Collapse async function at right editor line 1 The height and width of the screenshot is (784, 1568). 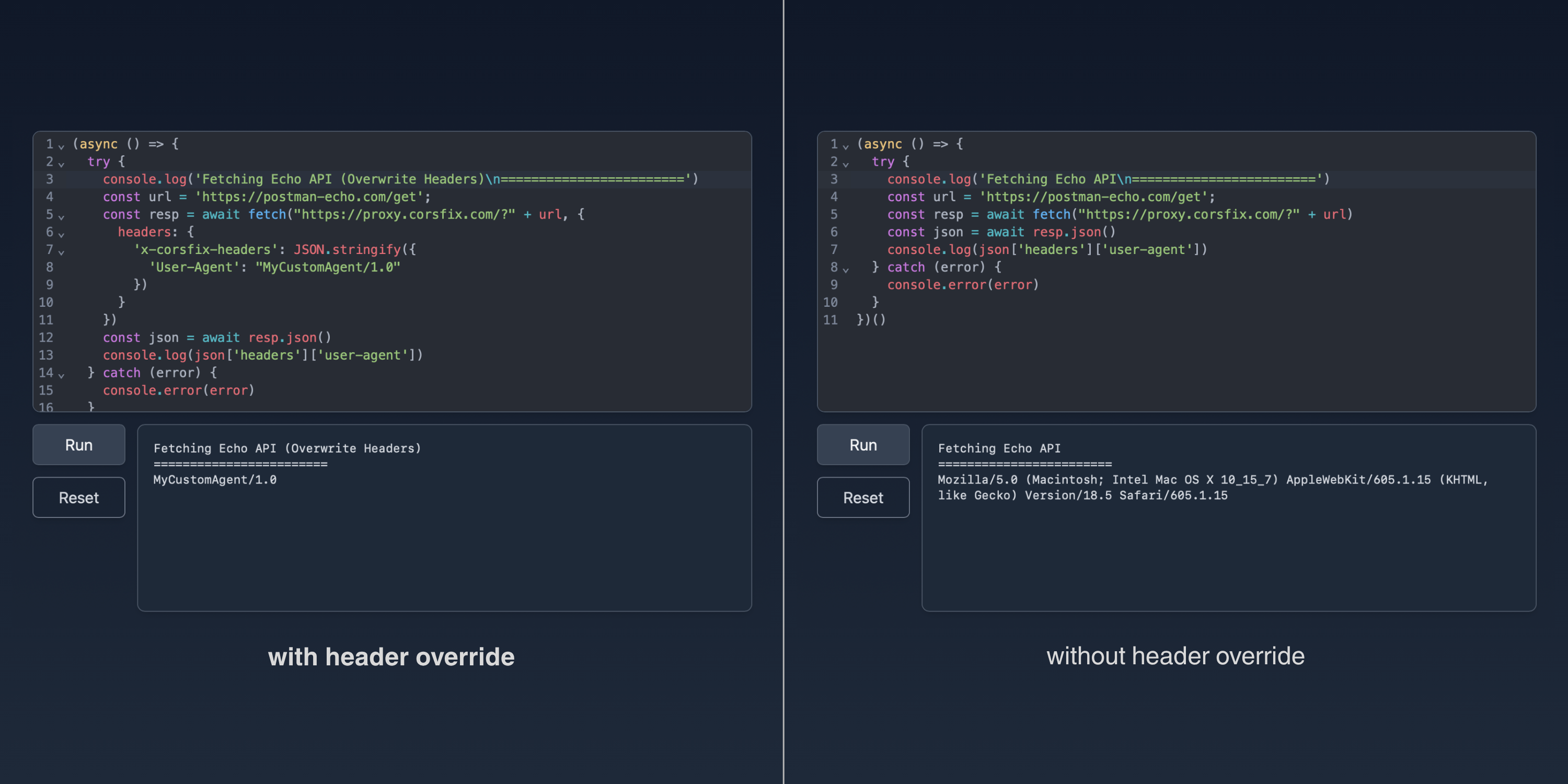coord(846,146)
